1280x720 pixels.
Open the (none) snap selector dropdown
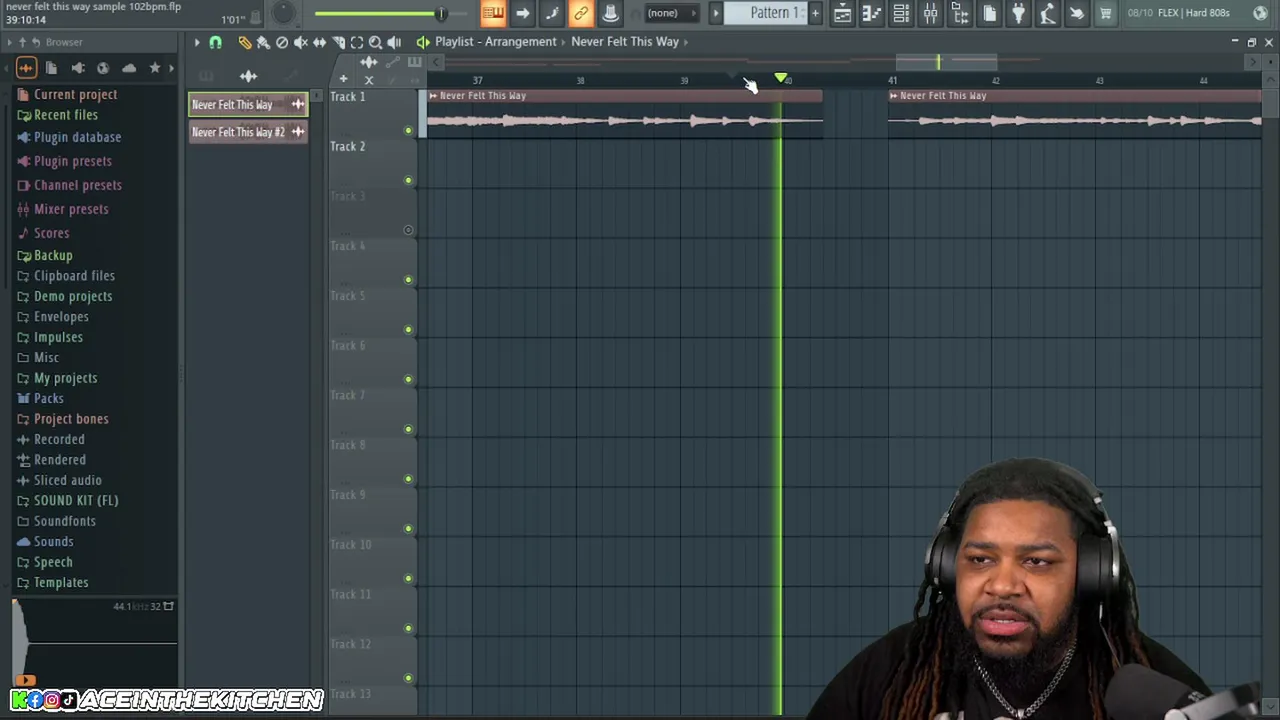(x=670, y=13)
